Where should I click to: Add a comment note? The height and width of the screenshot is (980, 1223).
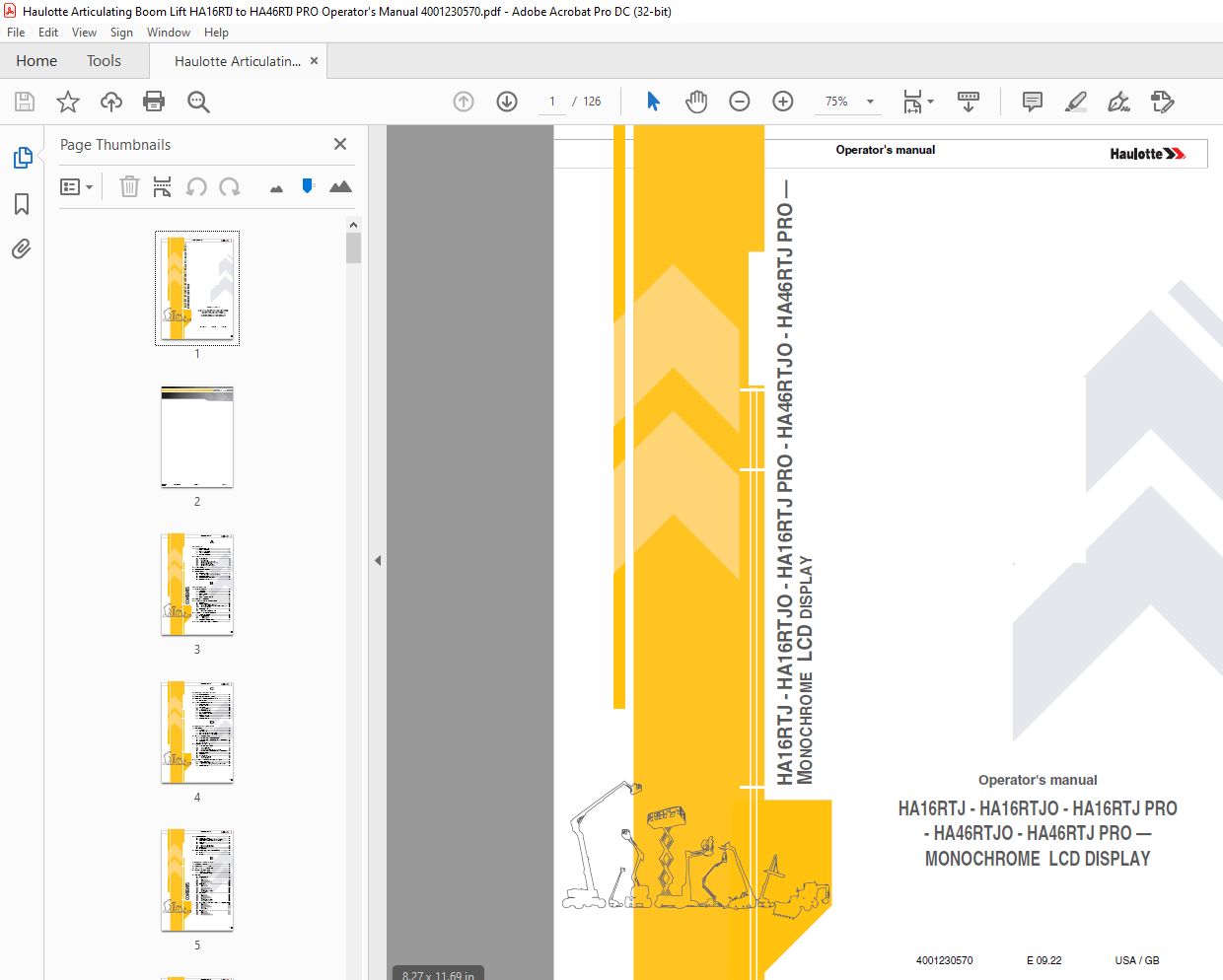(x=1033, y=102)
